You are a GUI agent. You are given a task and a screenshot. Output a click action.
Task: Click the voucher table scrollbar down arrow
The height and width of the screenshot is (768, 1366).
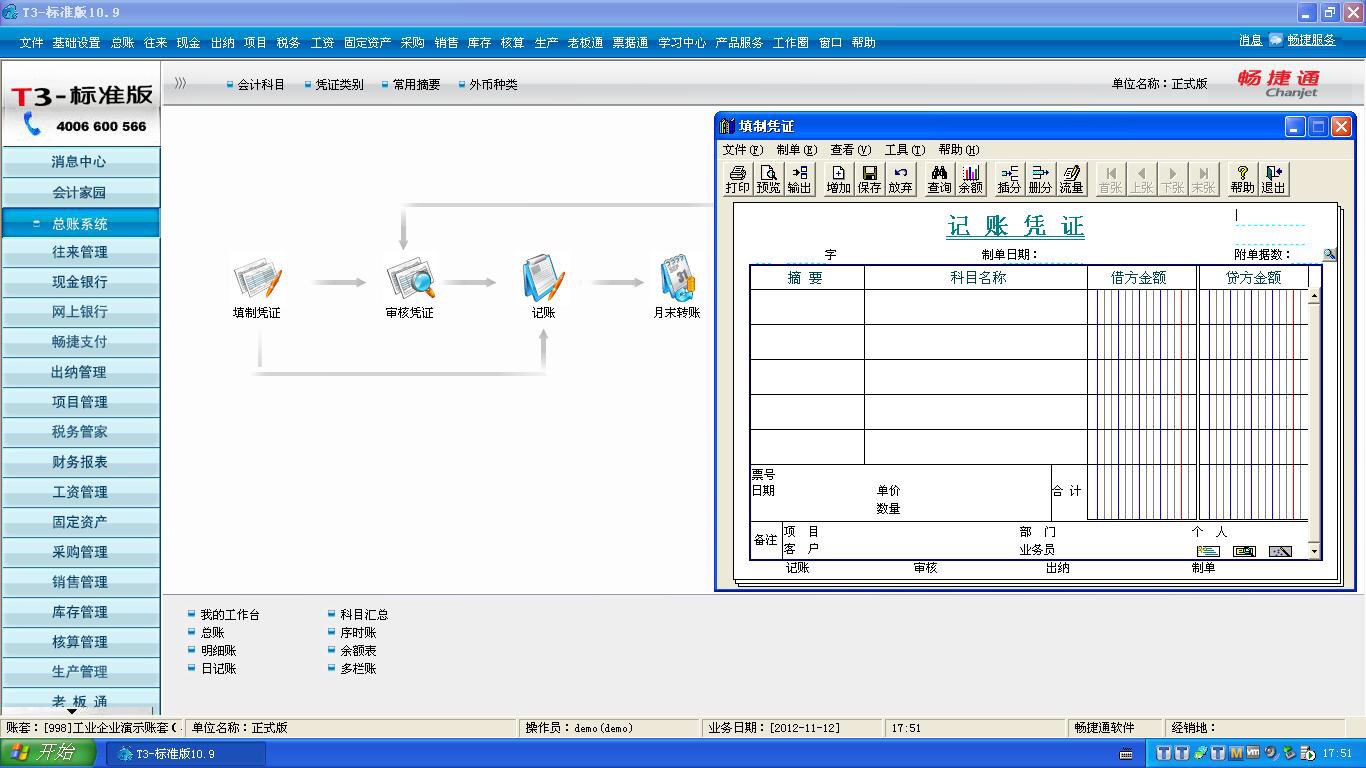1314,552
